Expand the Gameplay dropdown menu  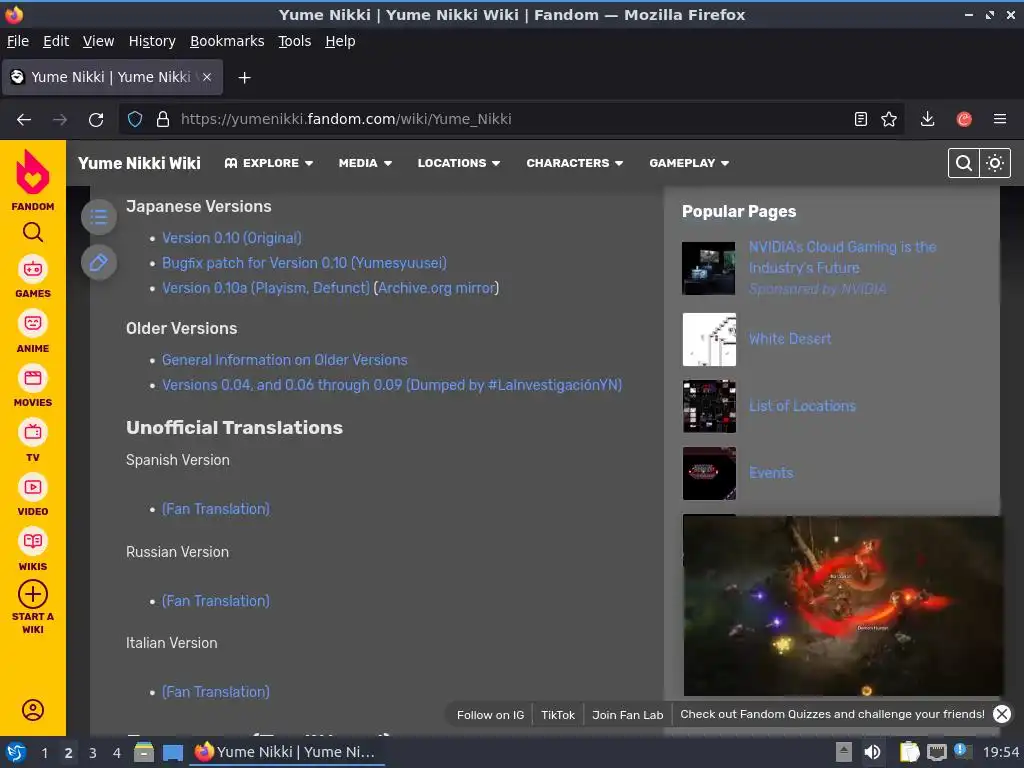(689, 163)
